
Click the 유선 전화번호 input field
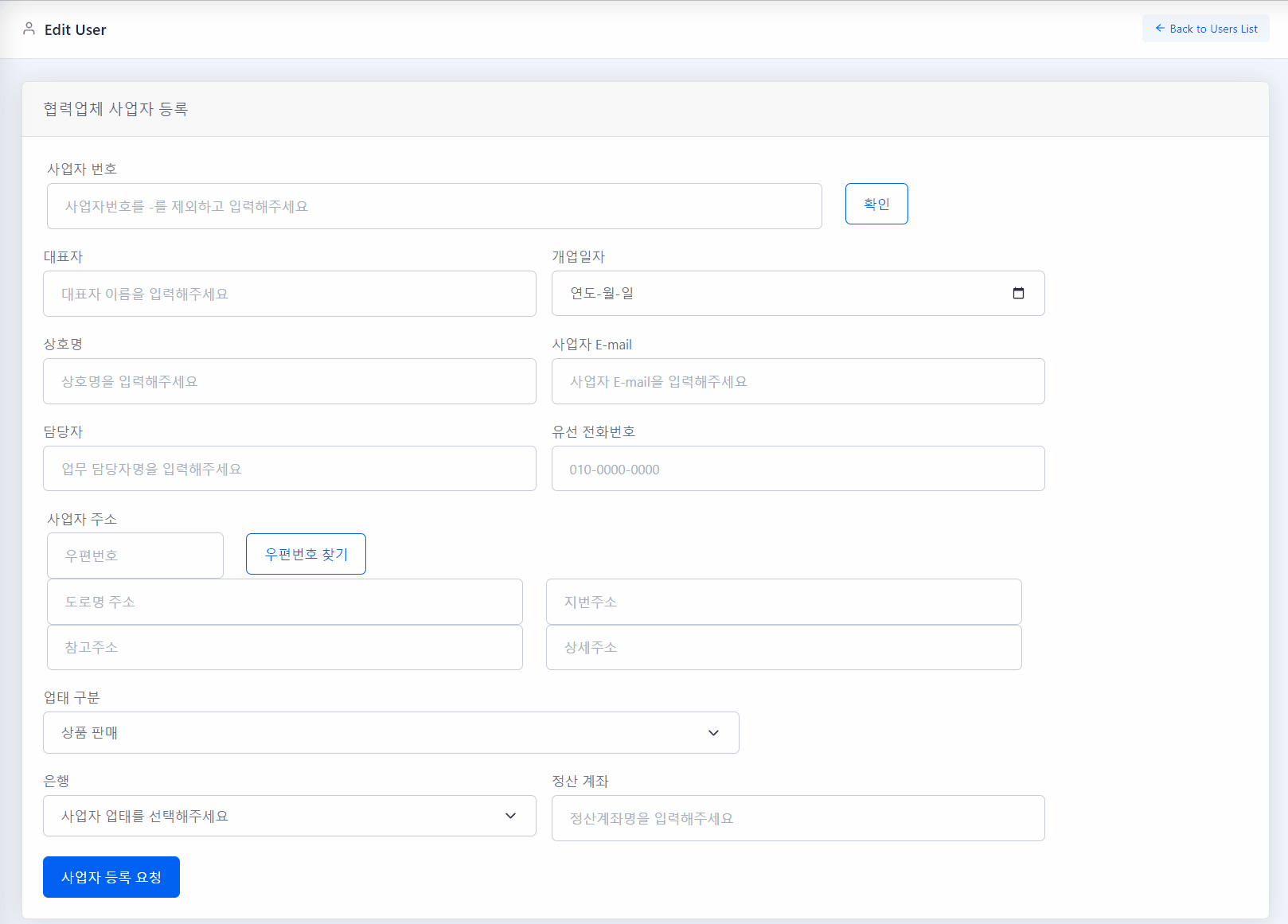(x=798, y=469)
